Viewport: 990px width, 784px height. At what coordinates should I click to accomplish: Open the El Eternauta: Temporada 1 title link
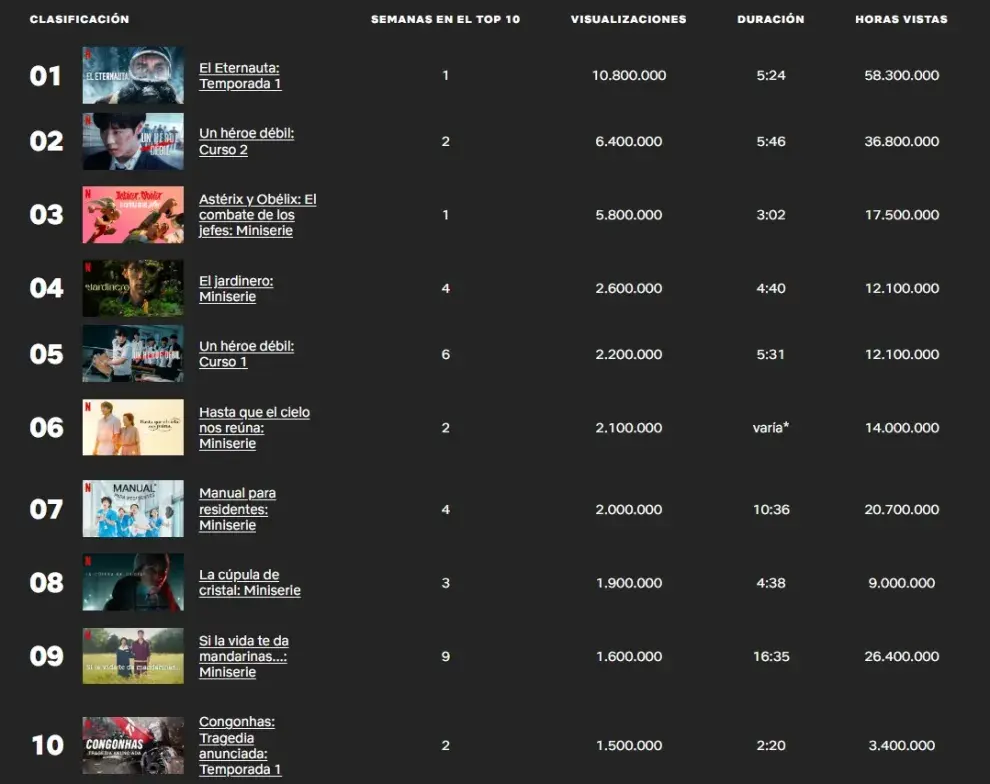point(240,76)
